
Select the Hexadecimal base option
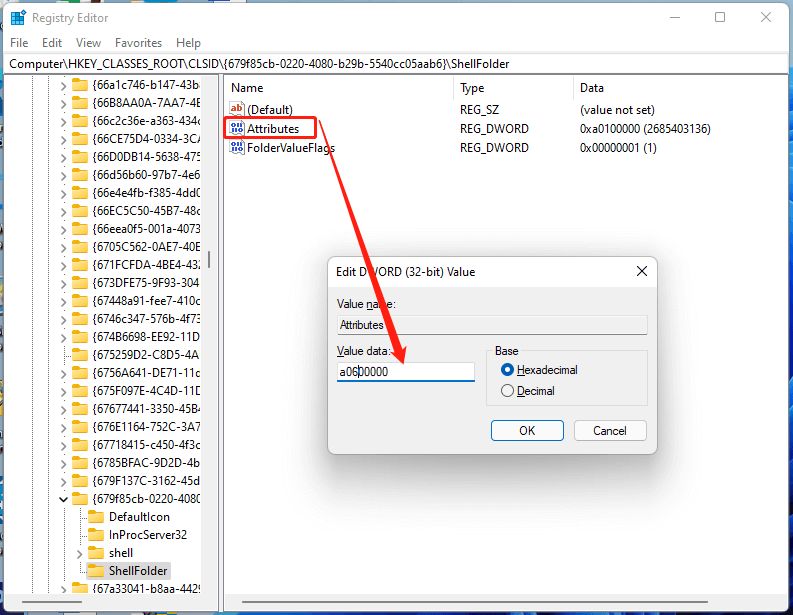(x=507, y=370)
